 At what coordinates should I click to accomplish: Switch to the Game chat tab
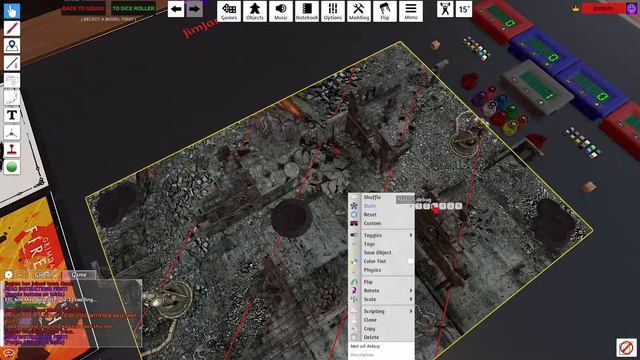[x=79, y=275]
